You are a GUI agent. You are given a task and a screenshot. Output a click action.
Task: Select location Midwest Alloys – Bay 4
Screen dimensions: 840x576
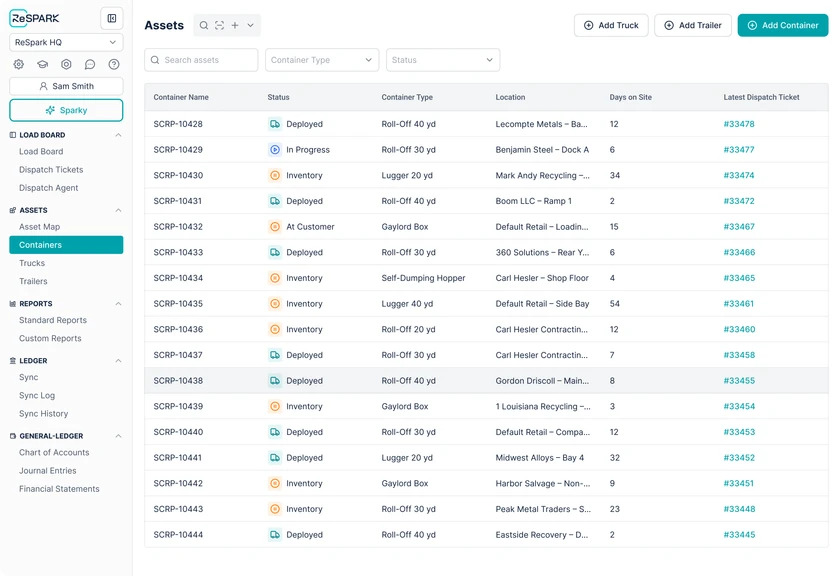[x=539, y=458]
